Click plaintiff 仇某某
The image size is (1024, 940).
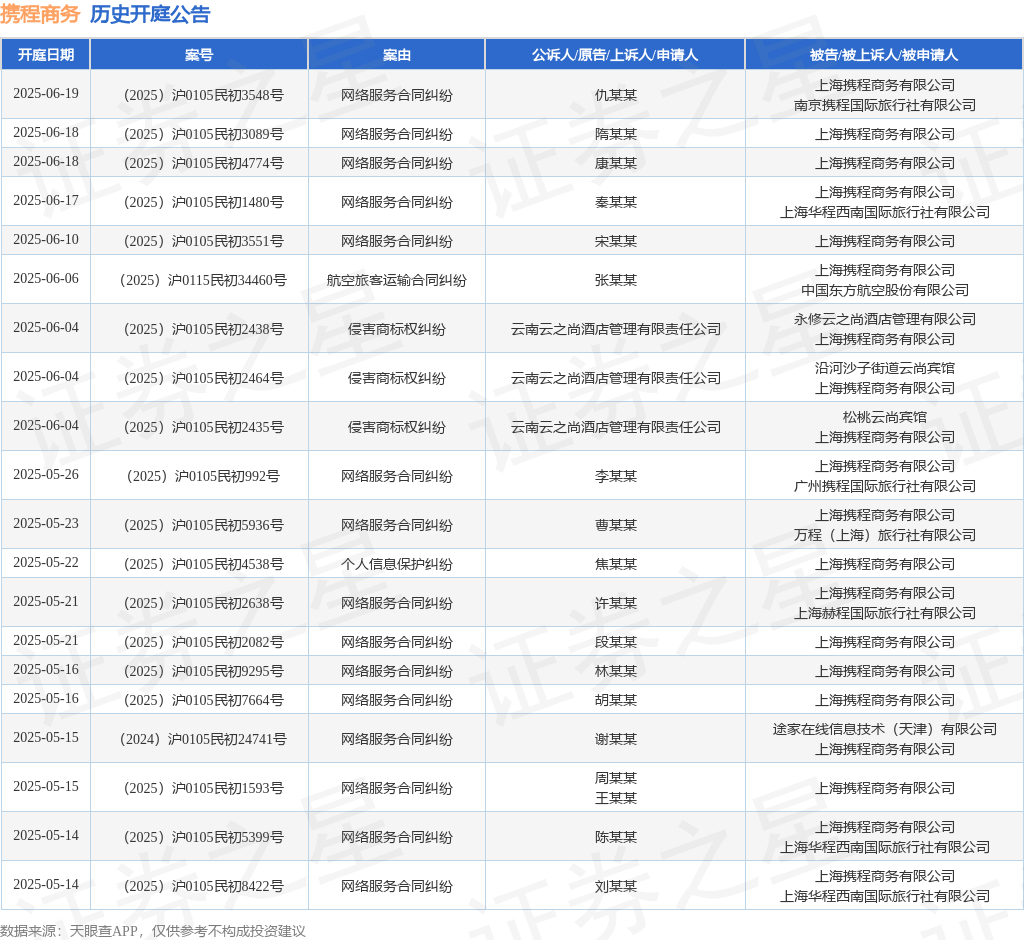coord(616,95)
